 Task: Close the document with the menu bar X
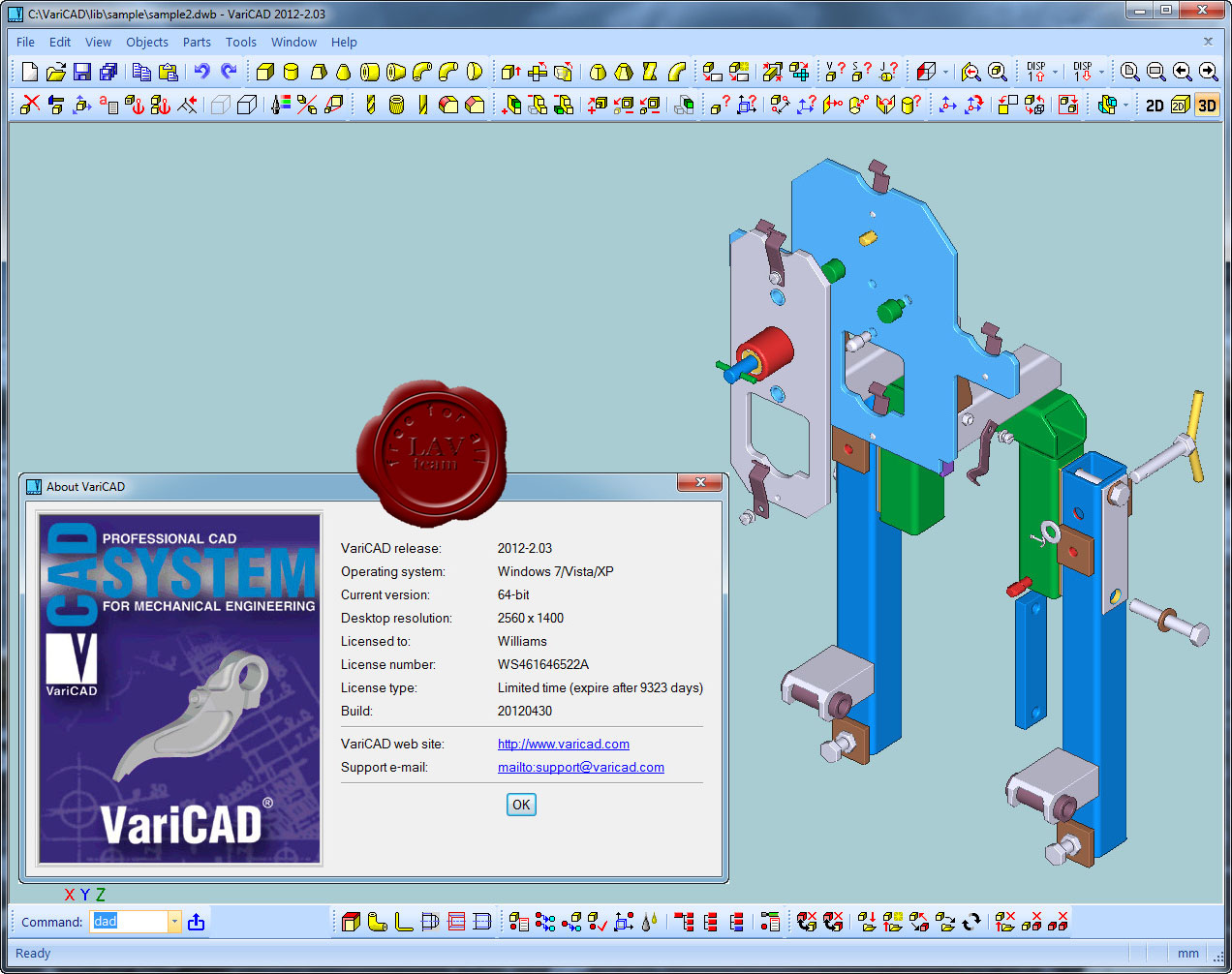point(1208,42)
